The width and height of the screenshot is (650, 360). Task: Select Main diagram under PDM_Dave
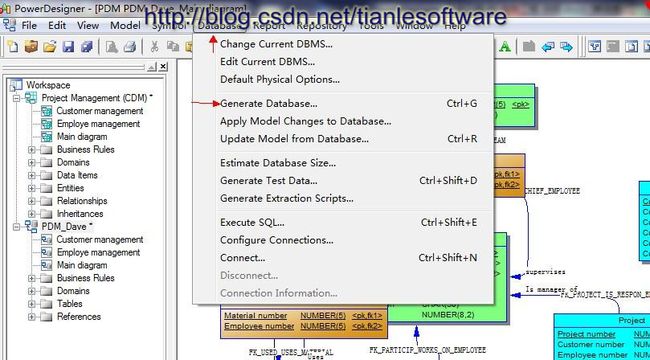coord(82,265)
